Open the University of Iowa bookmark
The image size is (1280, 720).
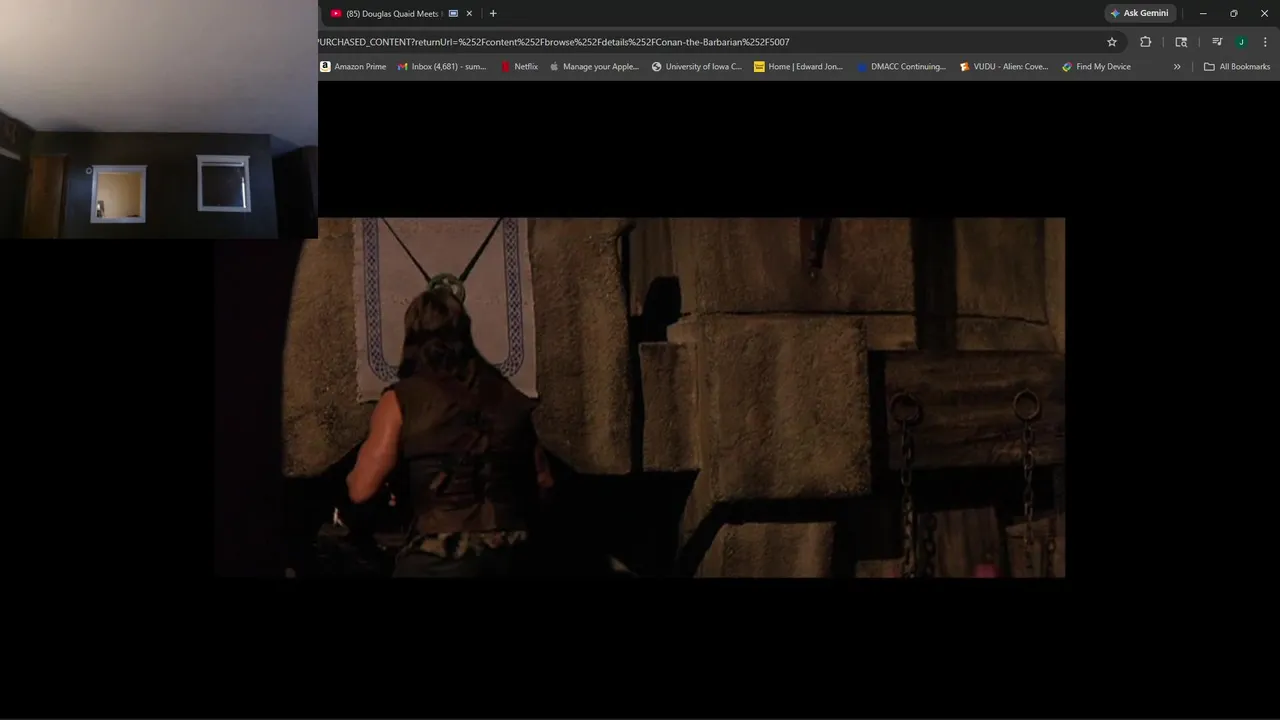coord(697,67)
